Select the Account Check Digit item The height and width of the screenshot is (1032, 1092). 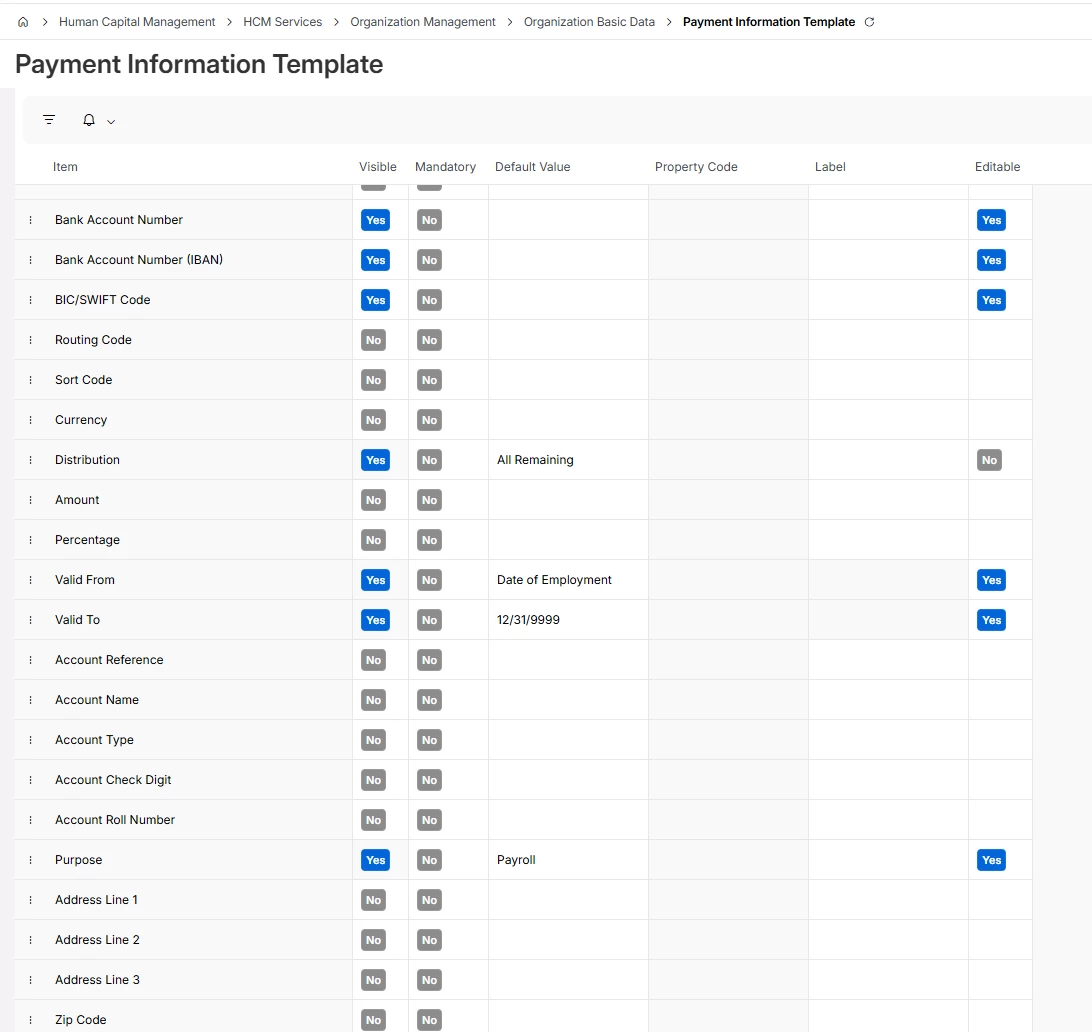pyautogui.click(x=113, y=780)
